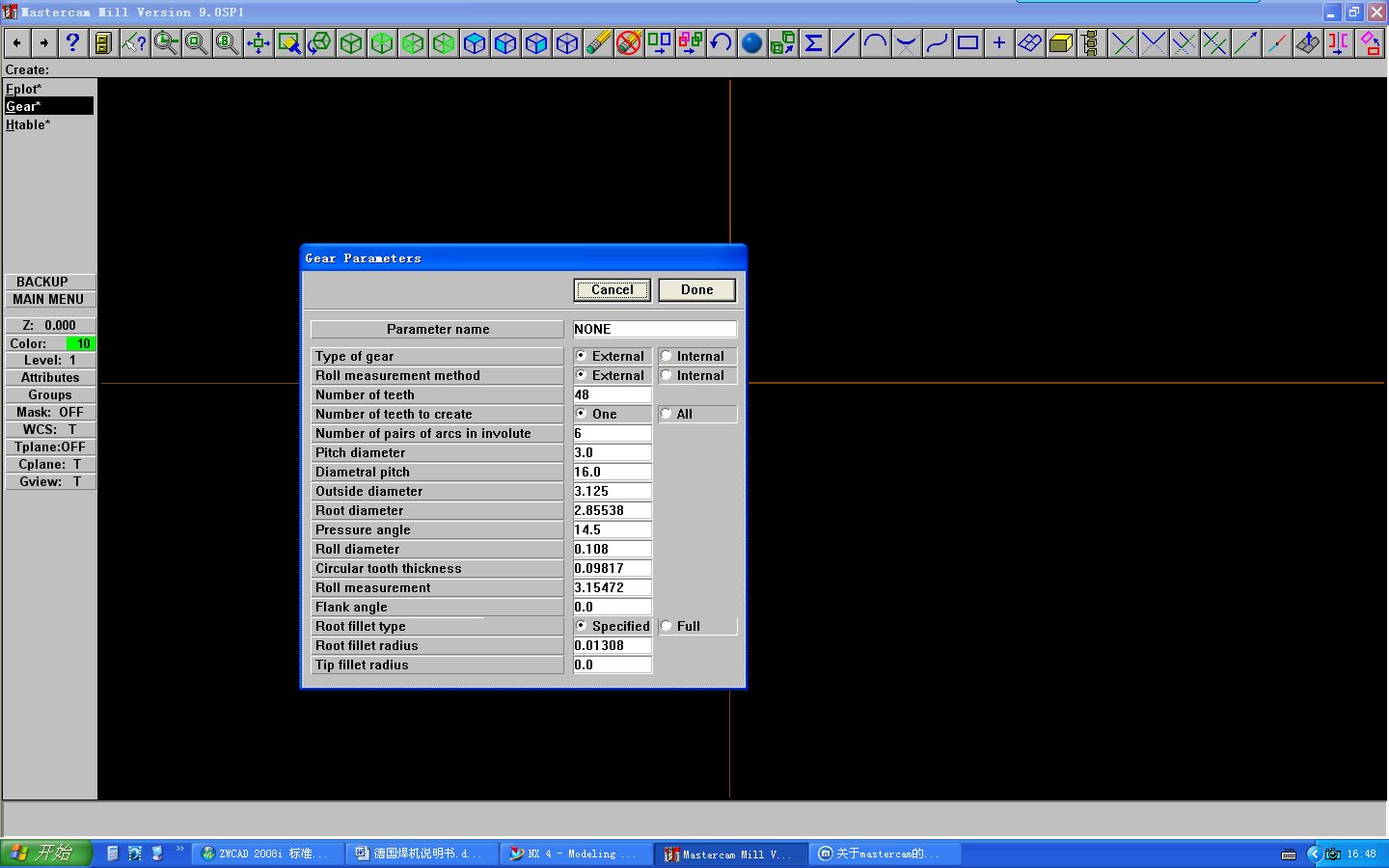Activate the Fit-to-screen icon with four arrows
Screen dimensions: 1389x868
tap(258, 42)
